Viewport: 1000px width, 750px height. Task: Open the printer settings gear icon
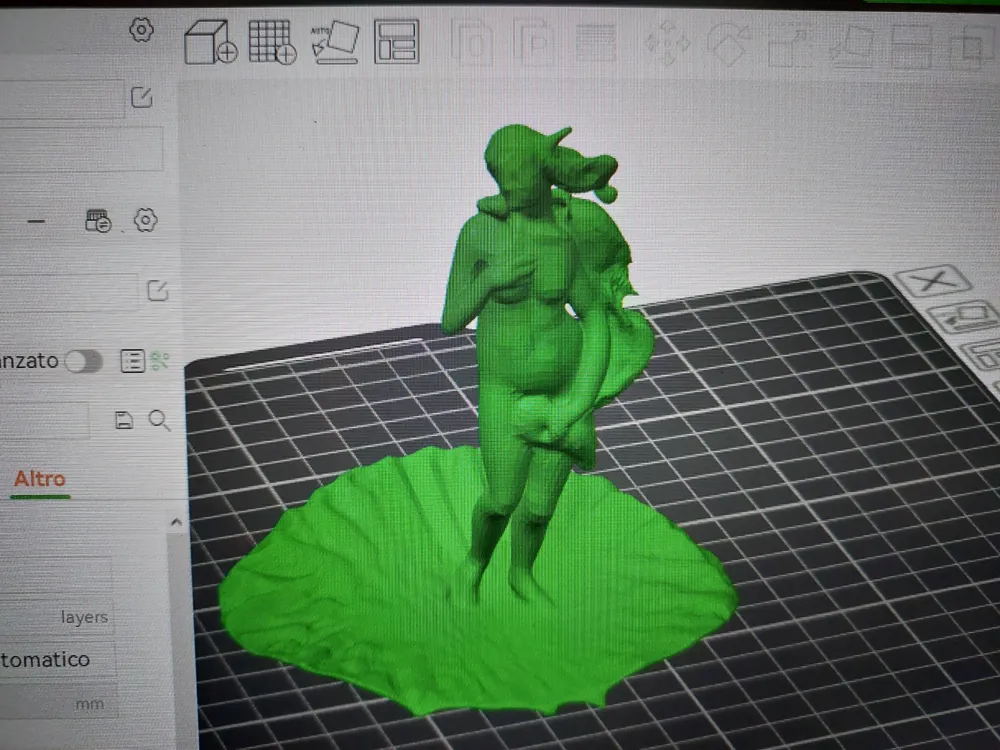[142, 30]
